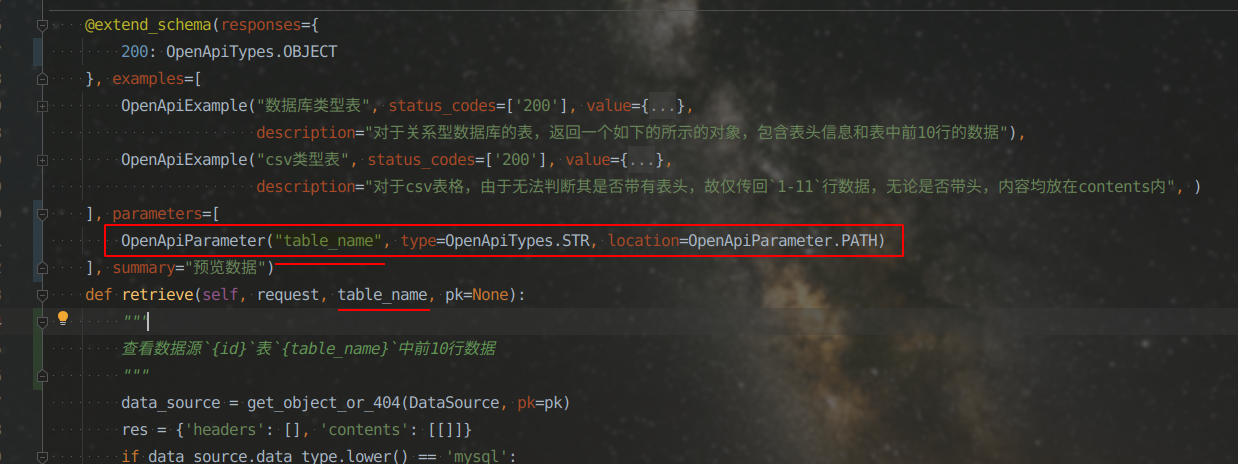Click the fold marker on the '}, examples=[' line

[x=41, y=79]
